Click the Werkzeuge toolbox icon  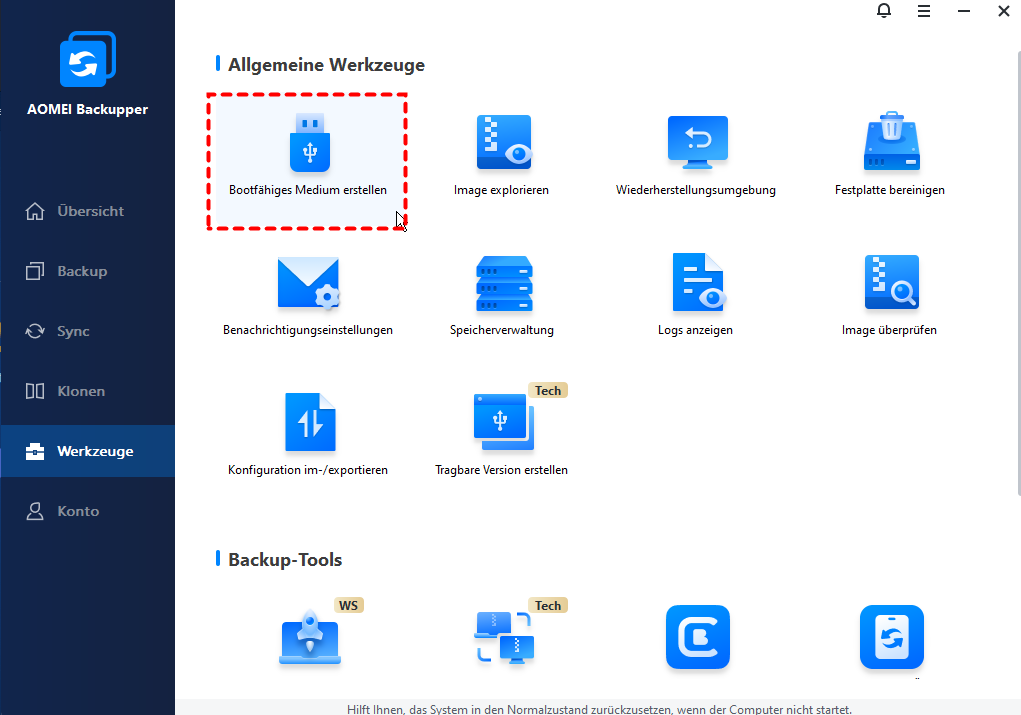tap(35, 451)
